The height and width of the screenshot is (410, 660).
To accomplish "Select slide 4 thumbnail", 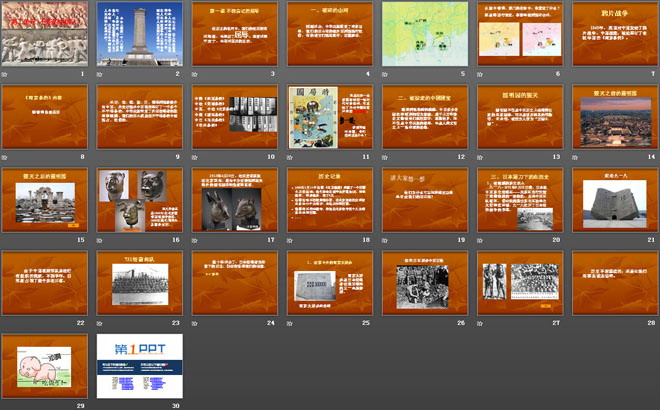I will tap(330, 34).
